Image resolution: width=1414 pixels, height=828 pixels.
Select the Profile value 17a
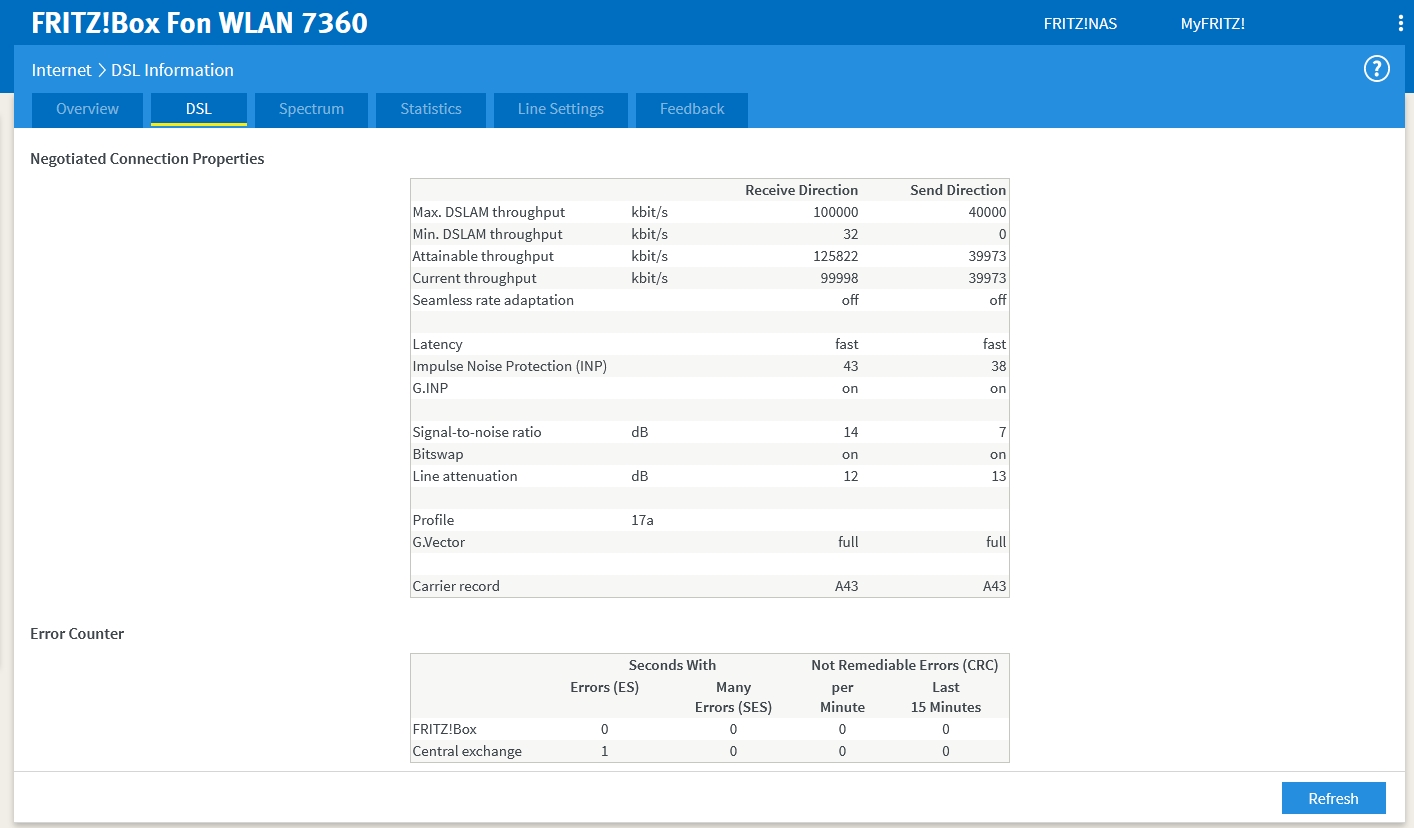pyautogui.click(x=642, y=520)
